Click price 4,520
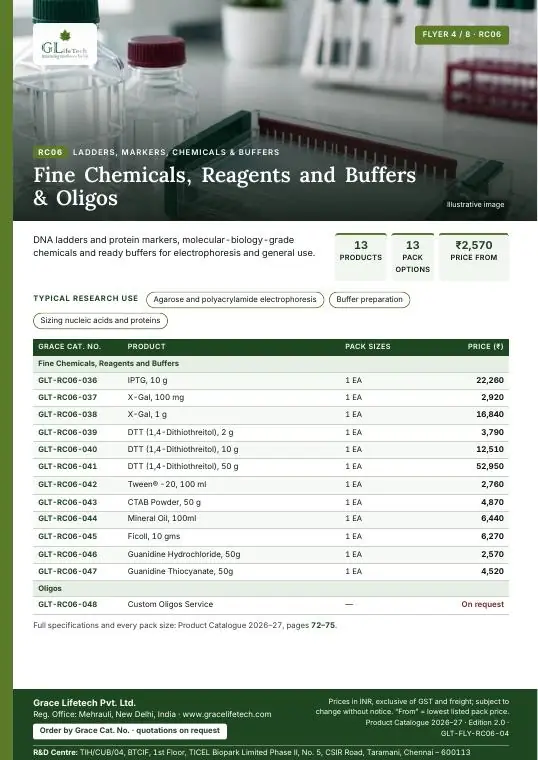 pos(492,571)
